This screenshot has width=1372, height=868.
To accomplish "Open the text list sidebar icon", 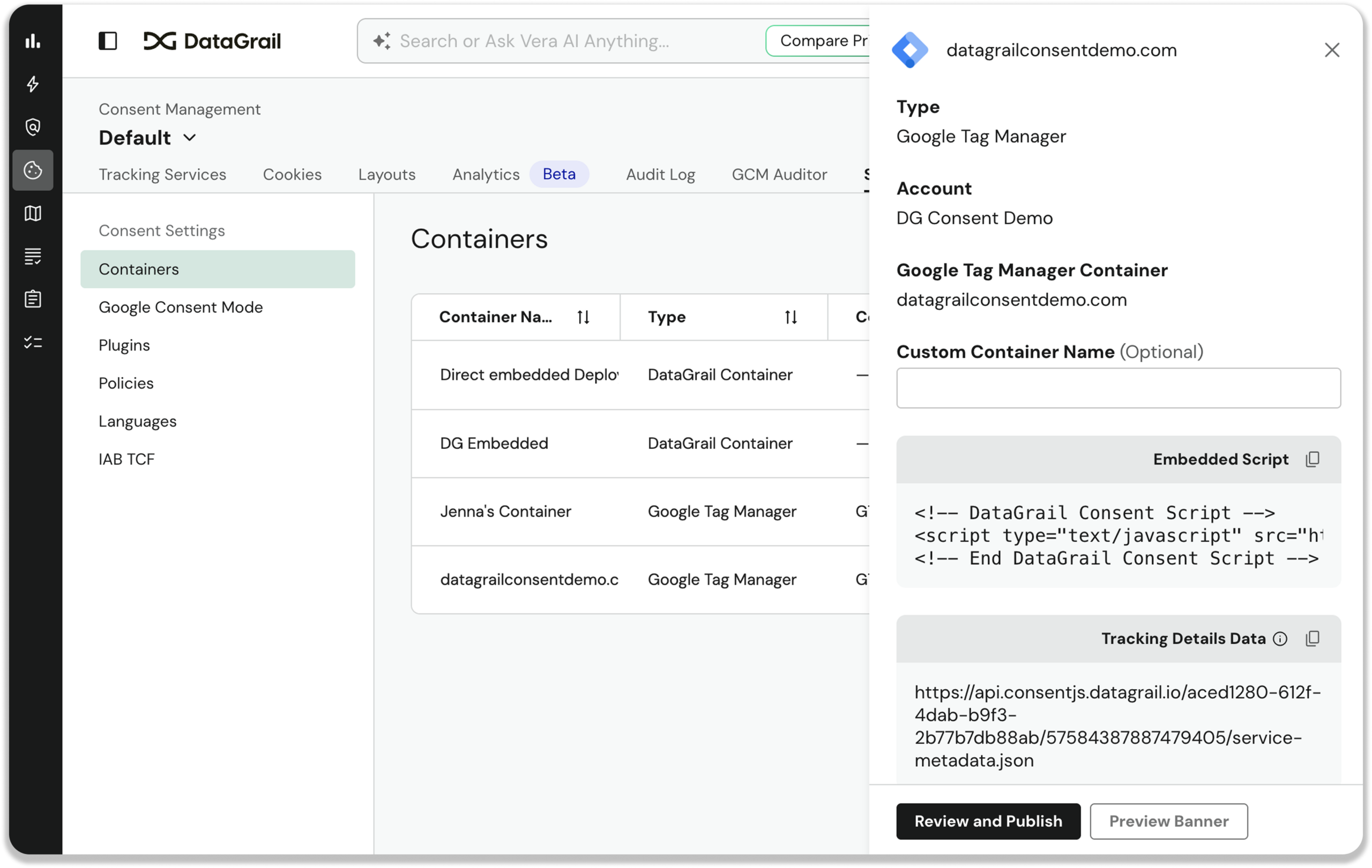I will [33, 256].
